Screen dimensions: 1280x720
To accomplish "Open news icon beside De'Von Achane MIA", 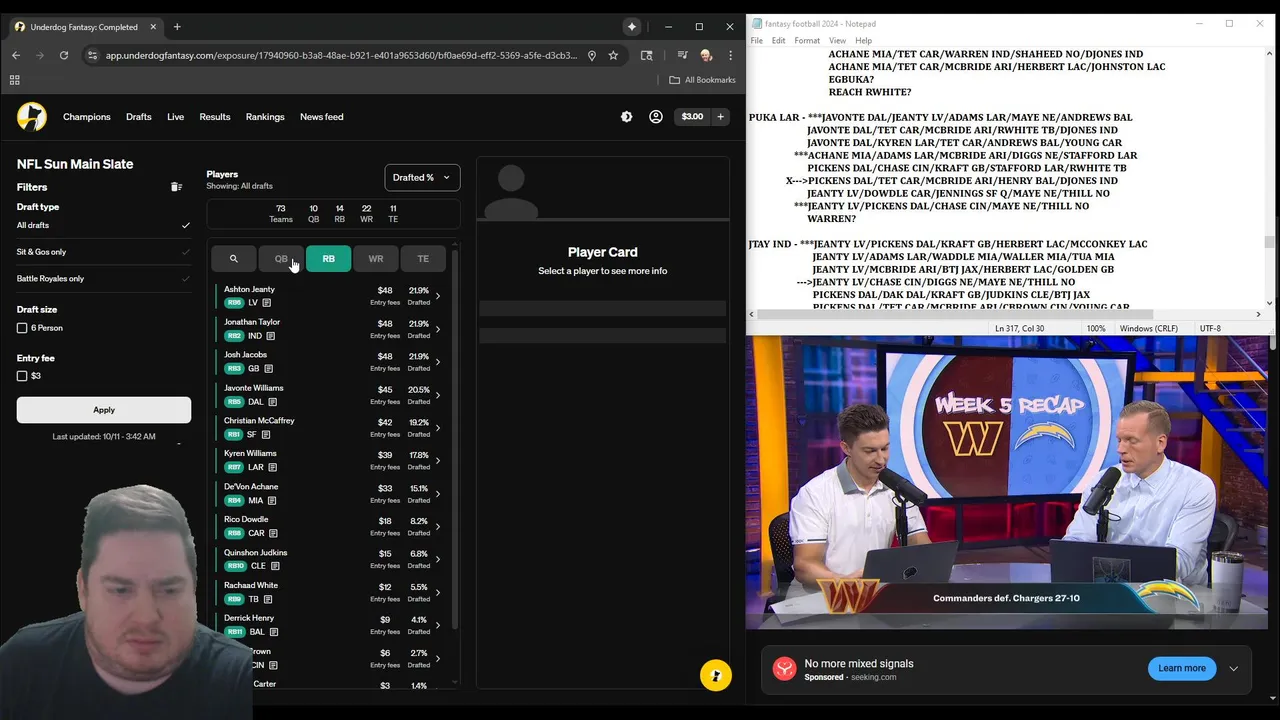I will (271, 500).
